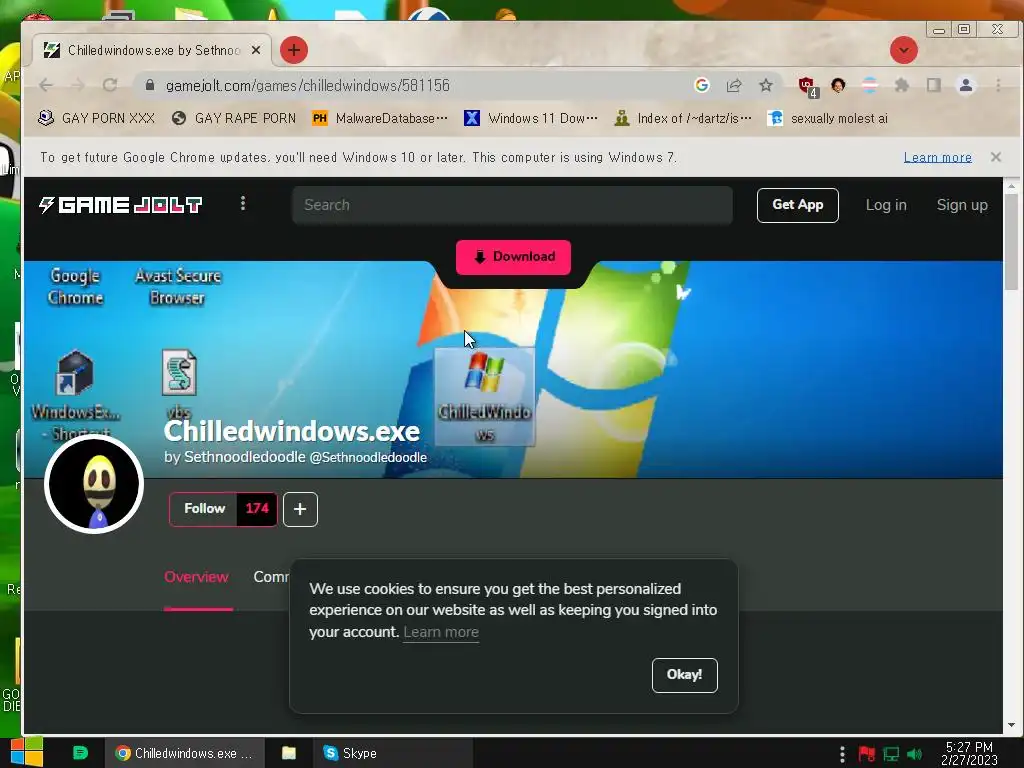
Task: Open the green app icon on the taskbar
Action: pyautogui.click(x=80, y=753)
